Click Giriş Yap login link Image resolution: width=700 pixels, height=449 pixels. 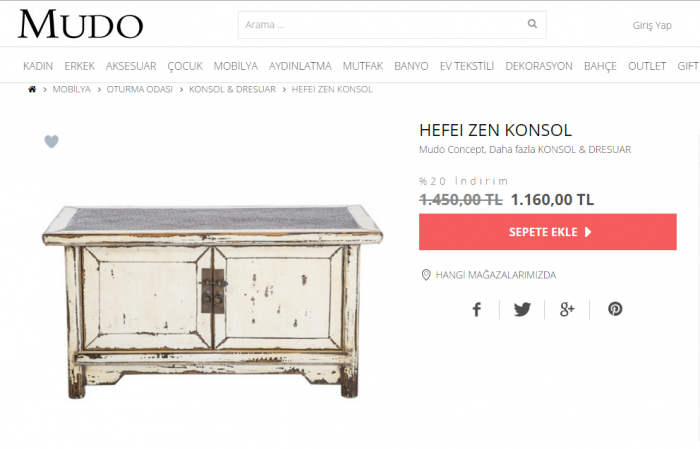(x=652, y=25)
